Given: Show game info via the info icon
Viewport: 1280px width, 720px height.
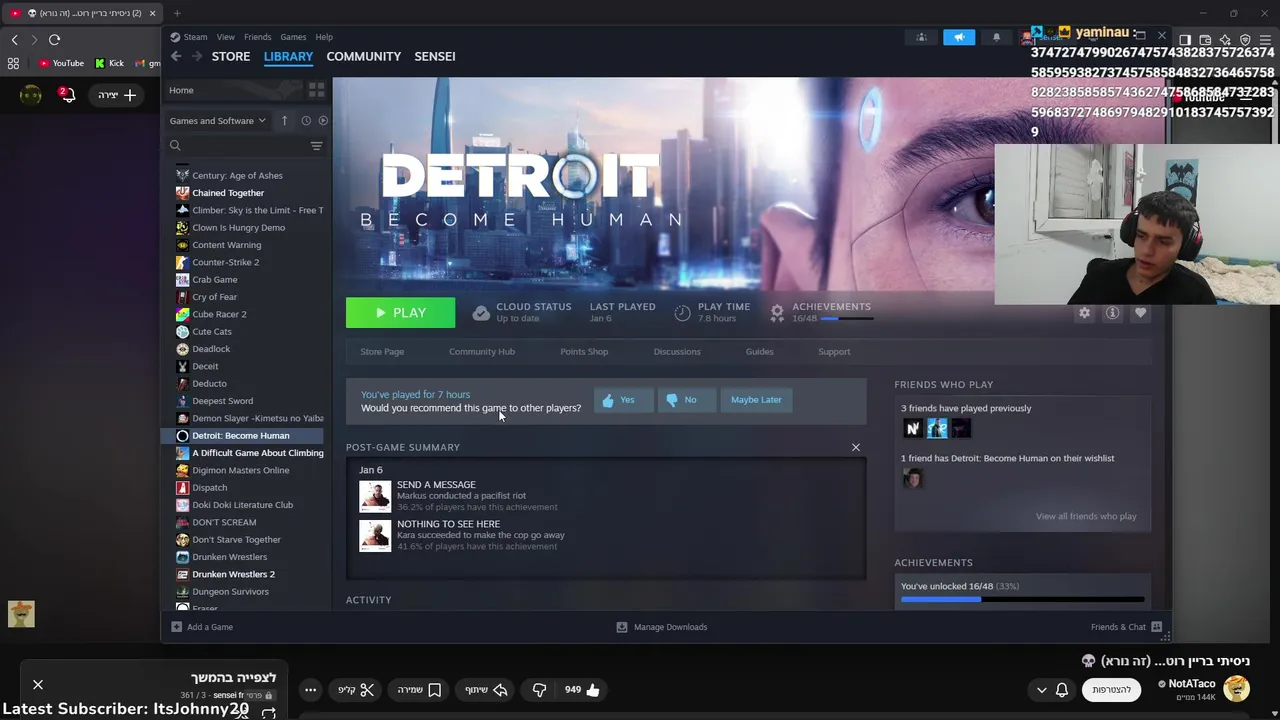Looking at the screenshot, I should pos(1112,313).
